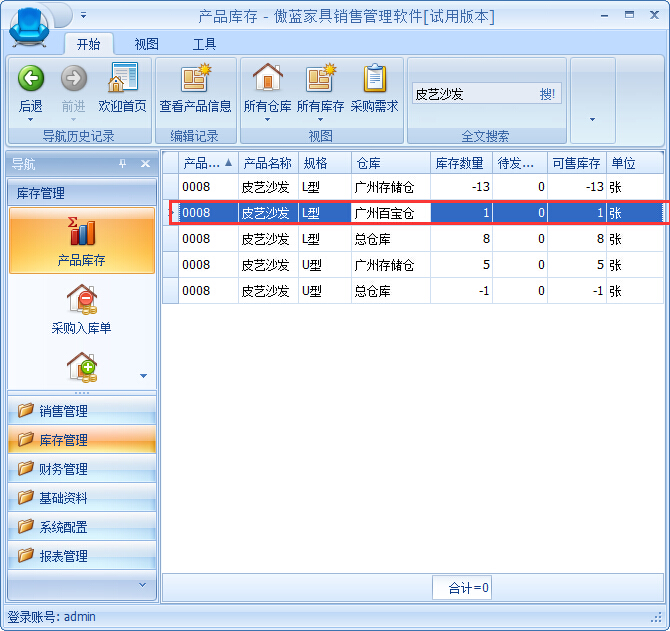Viewport: 670px width, 631px height.
Task: Switch to the 视图 ribbon tab
Action: tap(147, 44)
